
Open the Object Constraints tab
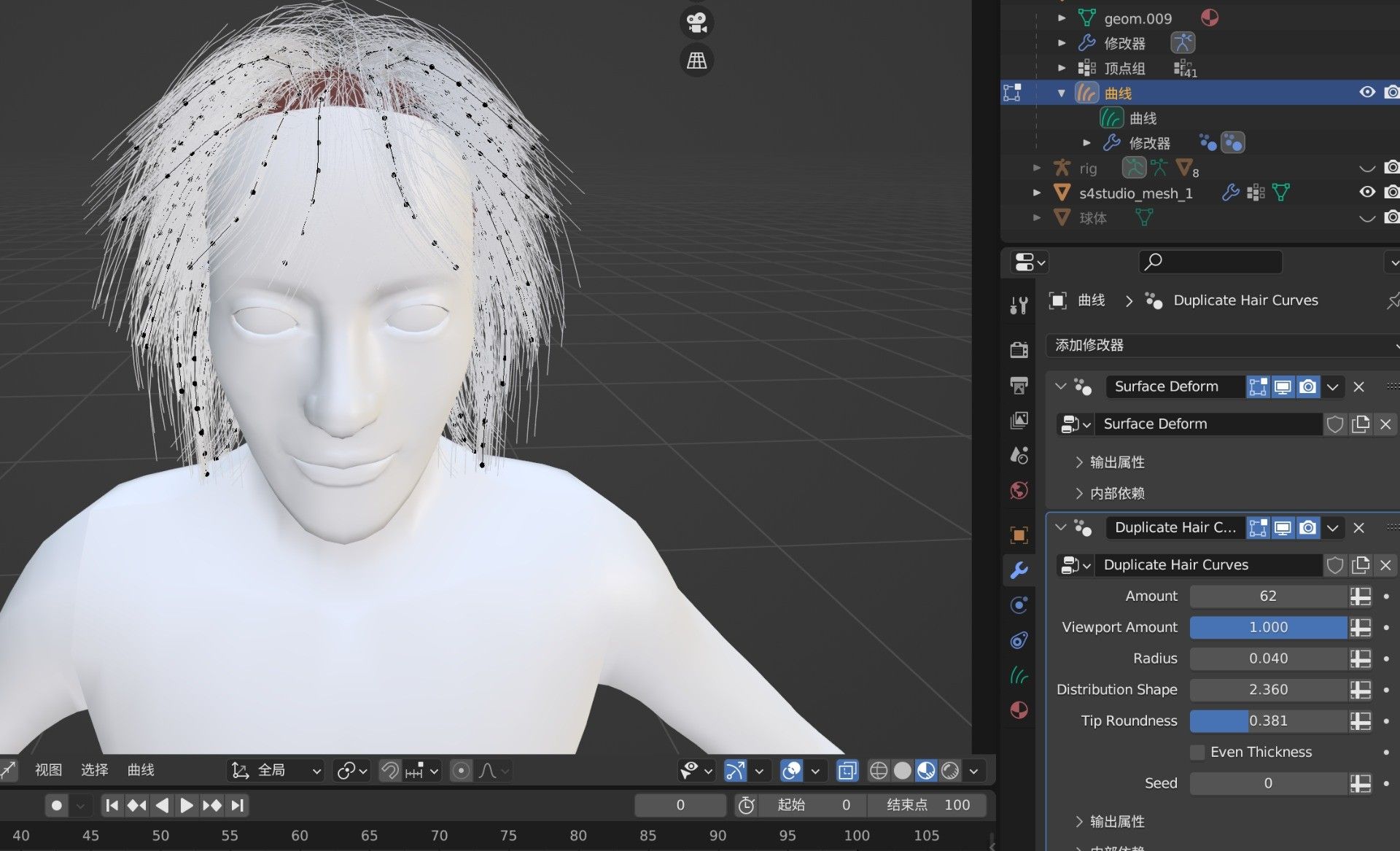(1019, 640)
